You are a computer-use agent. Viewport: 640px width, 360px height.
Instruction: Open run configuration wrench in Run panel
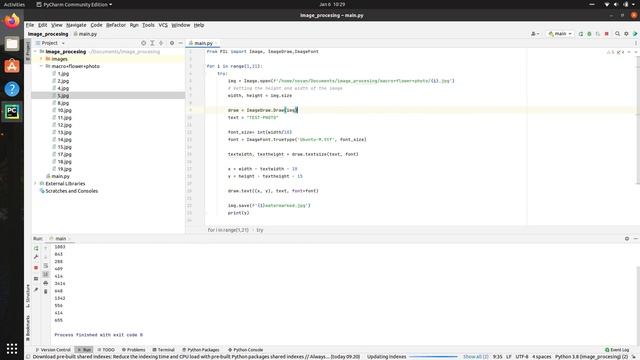pos(36,257)
